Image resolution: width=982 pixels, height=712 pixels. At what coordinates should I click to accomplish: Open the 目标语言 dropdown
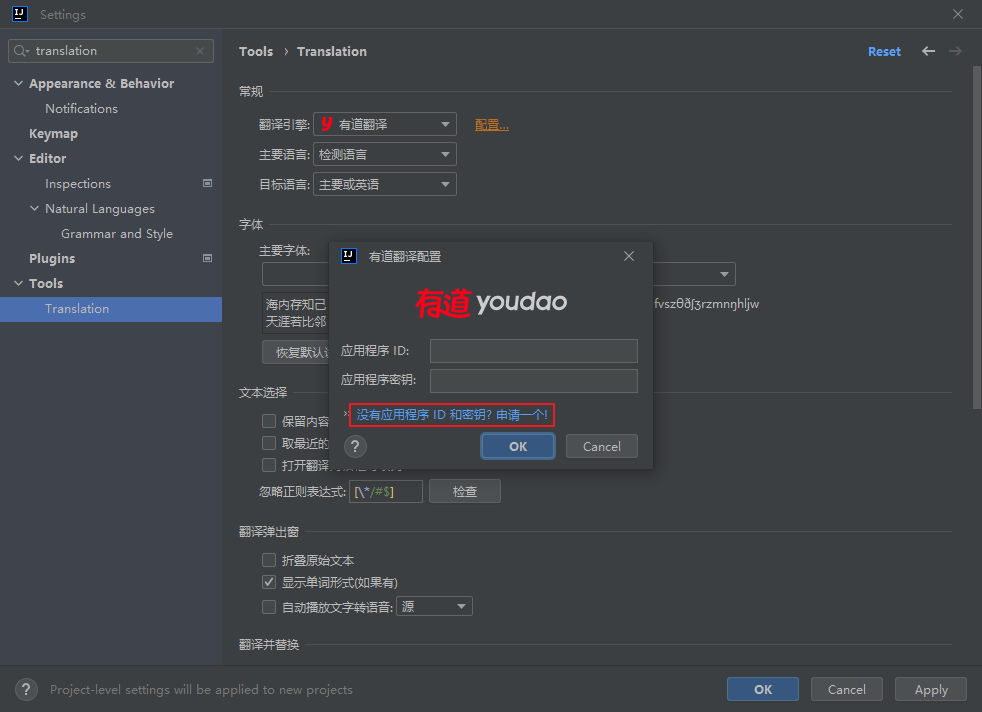(385, 184)
